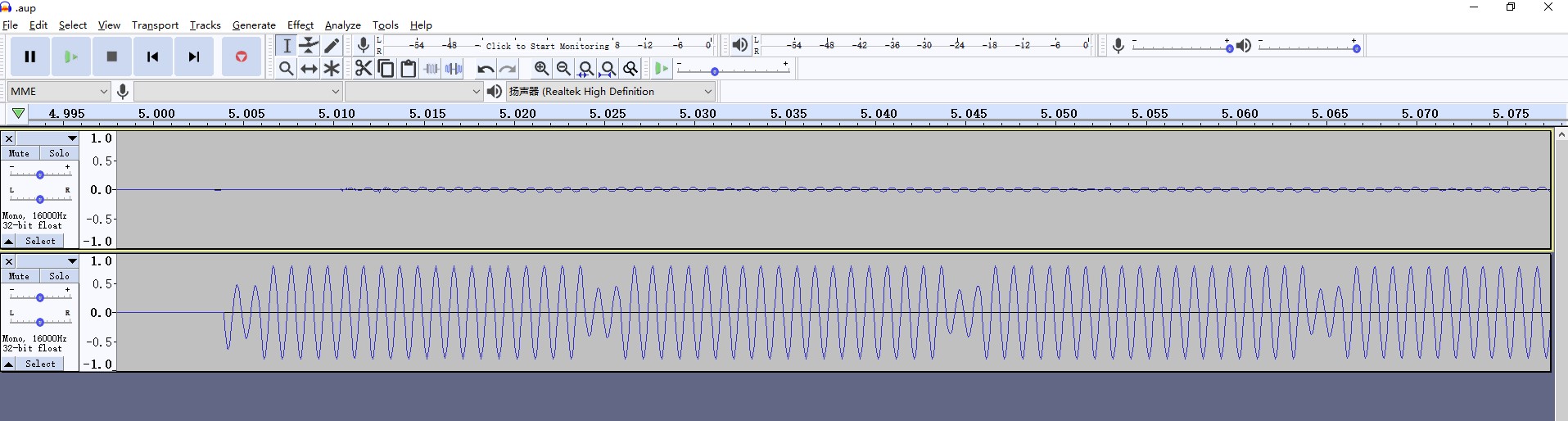Screen dimensions: 1568x421
Task: Select the Envelope tool
Action: 309,46
